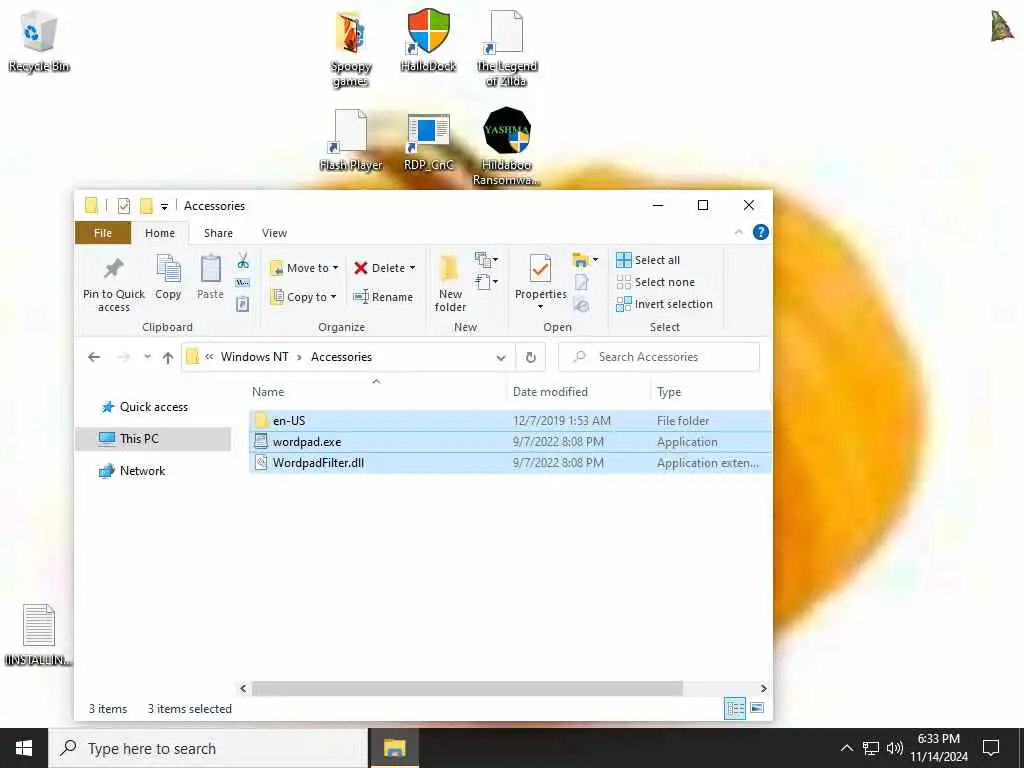
Task: Switch to the Share ribbon tab
Action: click(218, 233)
